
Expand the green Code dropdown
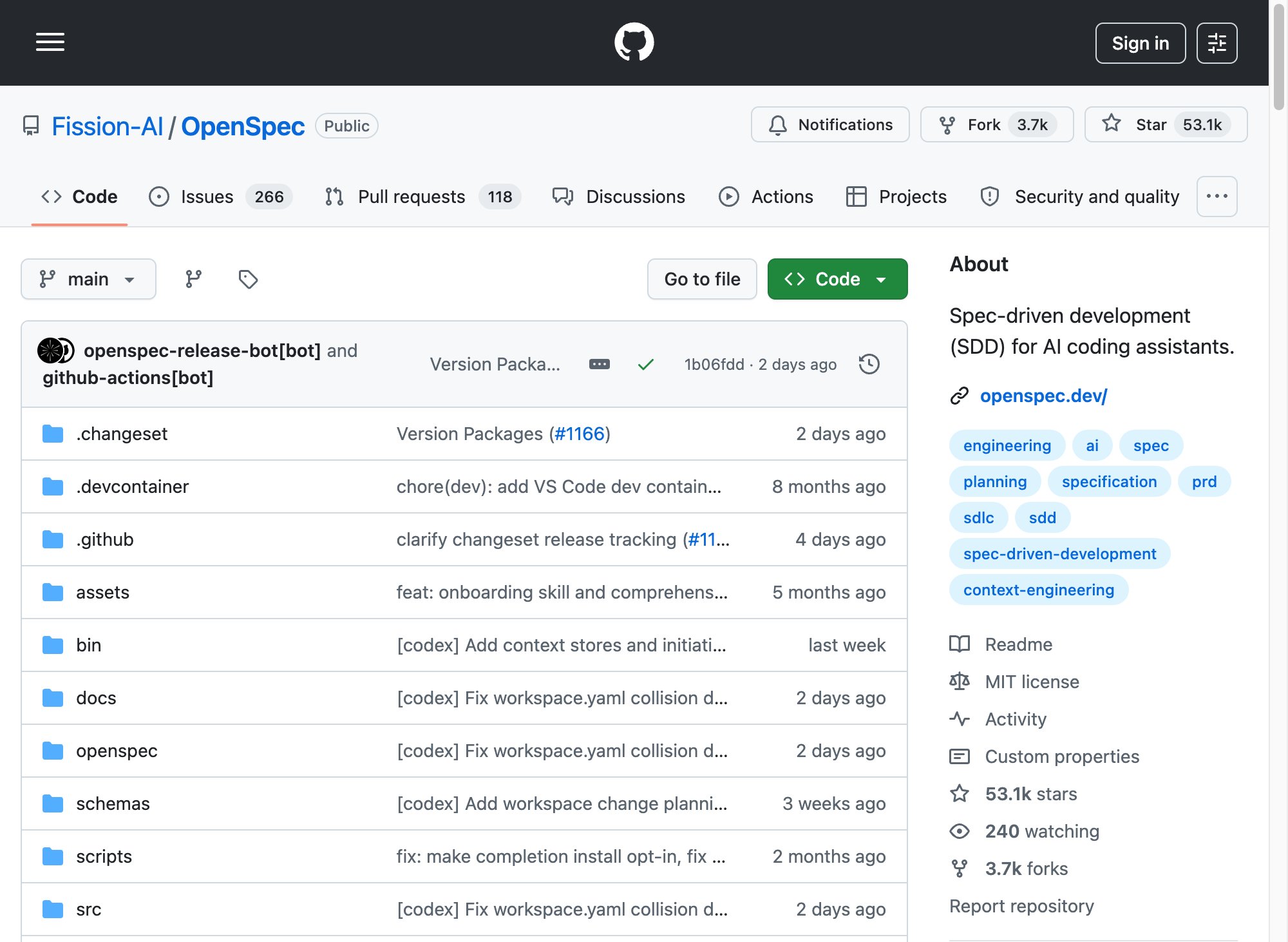(x=837, y=279)
